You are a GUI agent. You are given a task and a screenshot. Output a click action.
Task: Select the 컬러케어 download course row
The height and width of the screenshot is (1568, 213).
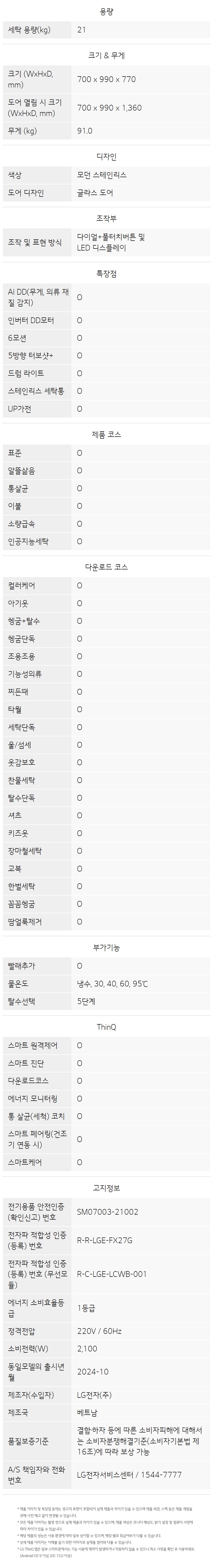point(106,586)
